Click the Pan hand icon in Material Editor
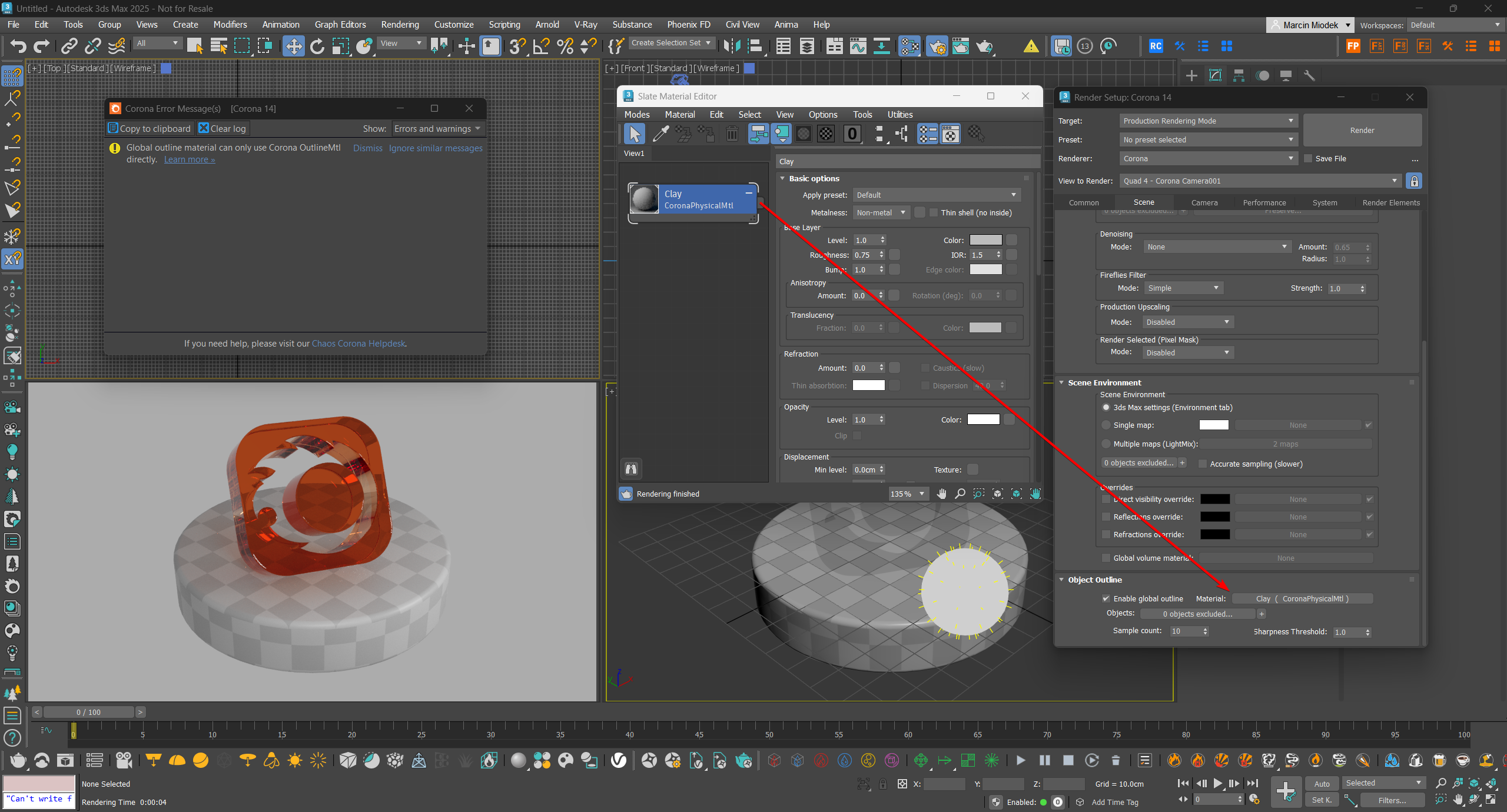Screen dimensions: 1507x812 pos(941,494)
